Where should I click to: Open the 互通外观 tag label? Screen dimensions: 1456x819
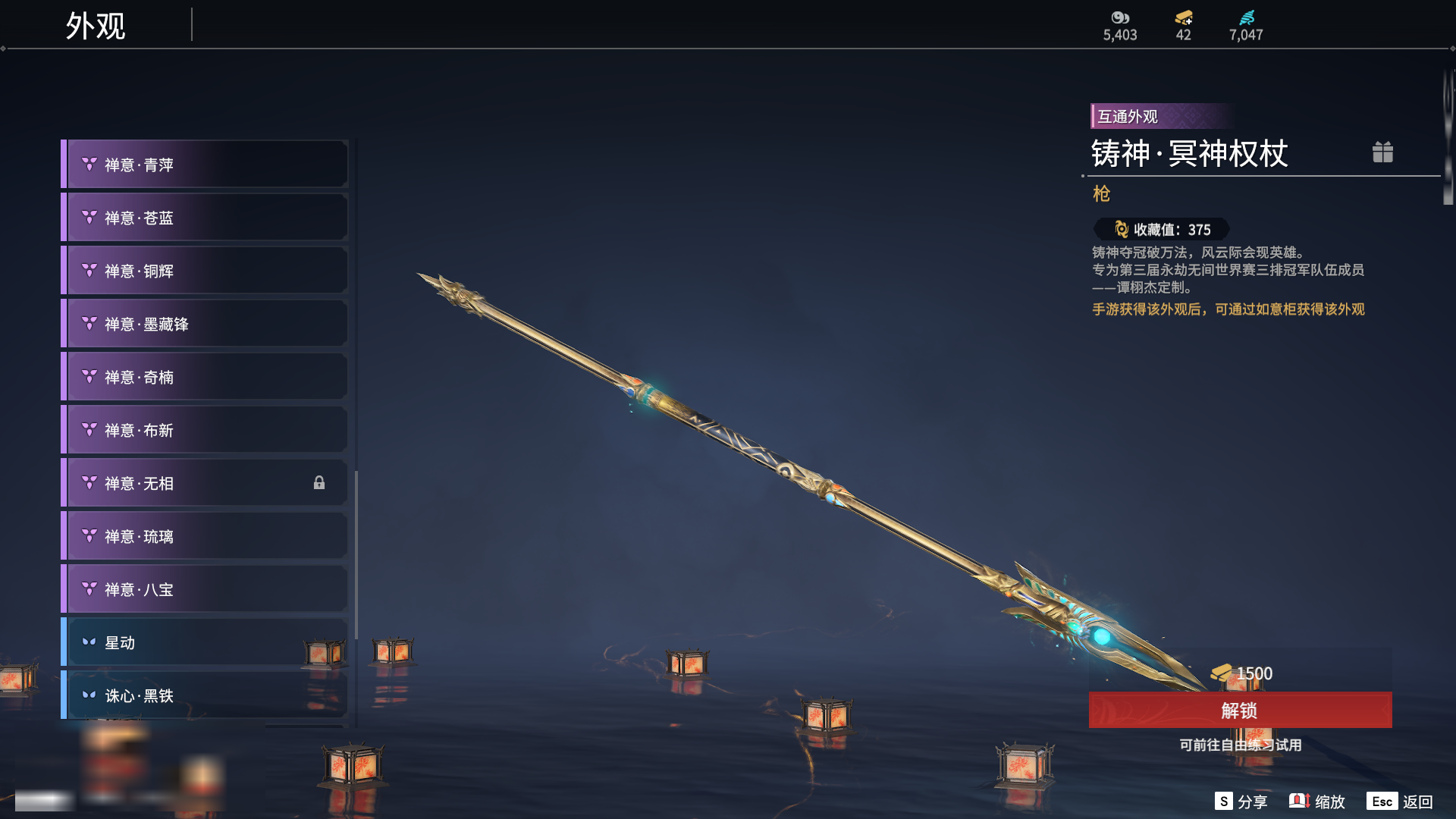click(x=1128, y=117)
